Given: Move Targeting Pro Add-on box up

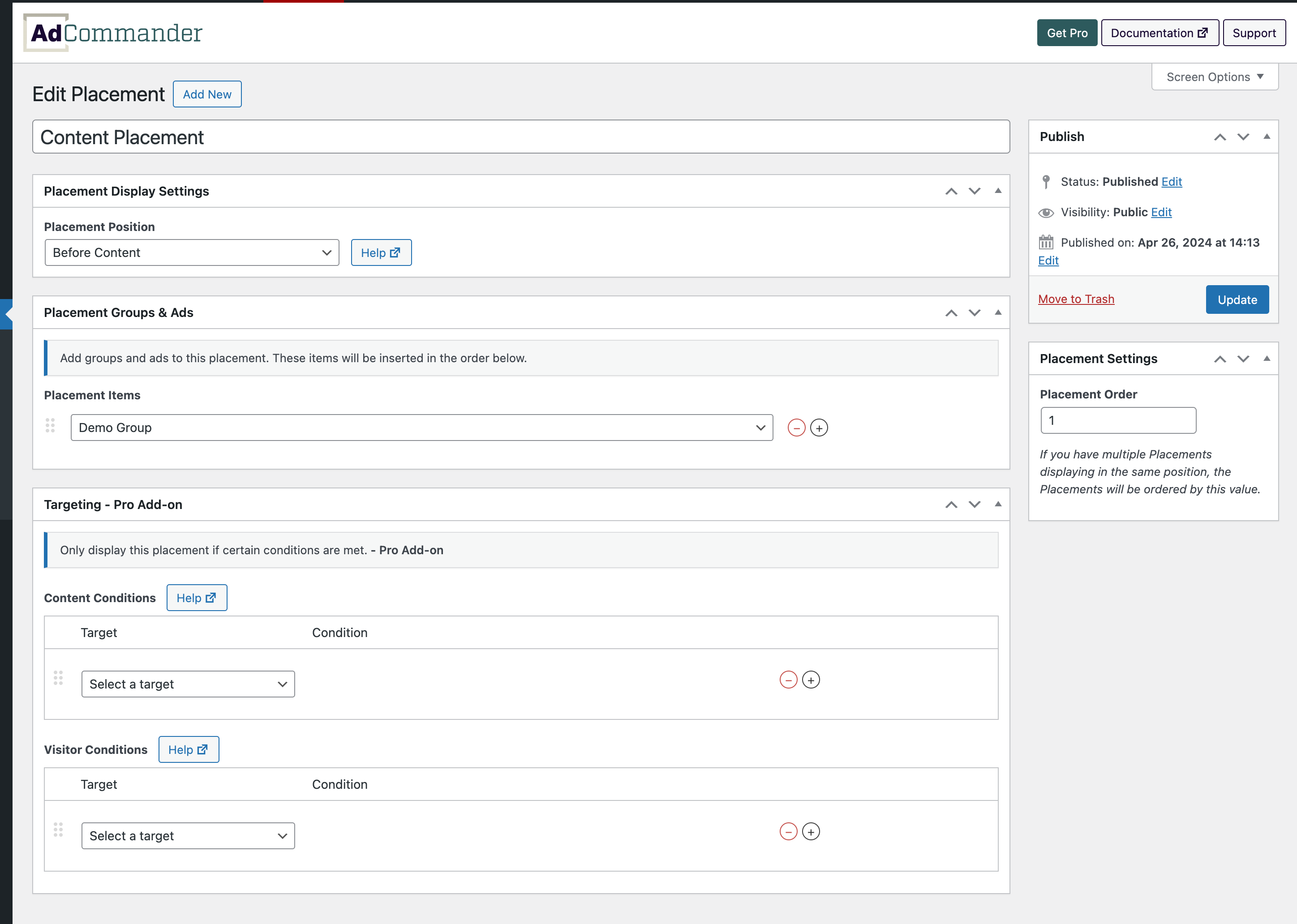Looking at the screenshot, I should coord(951,505).
